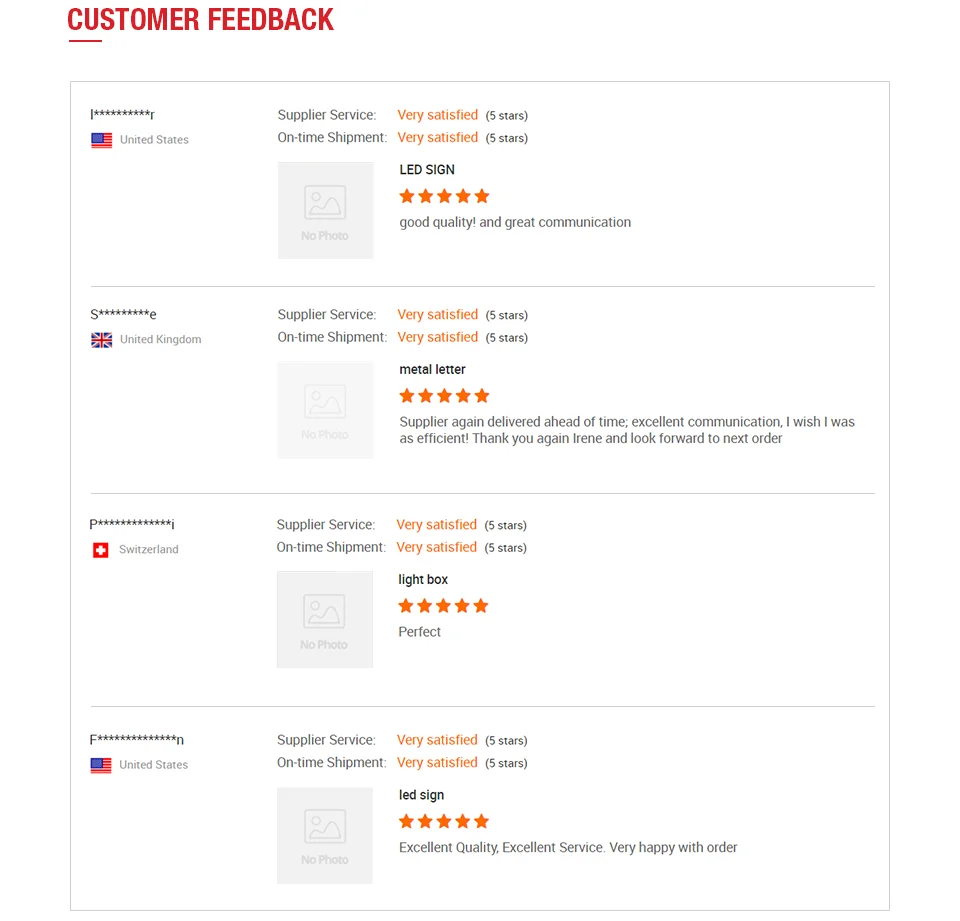Open the No Photo thumbnail for LED SIGN
This screenshot has height=921, width=960.
[x=325, y=210]
